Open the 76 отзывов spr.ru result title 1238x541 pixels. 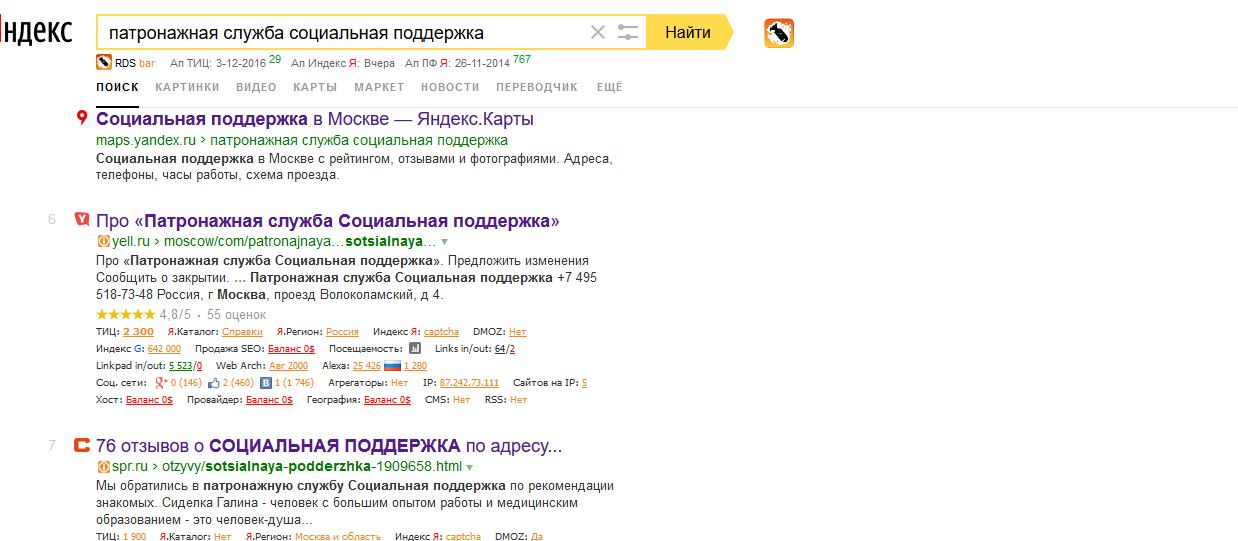click(329, 445)
